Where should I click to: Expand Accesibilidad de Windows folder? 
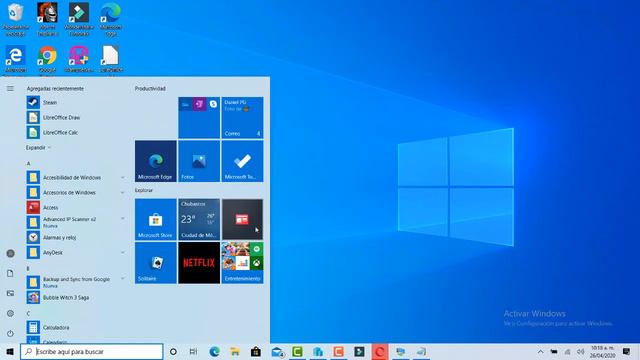122,178
